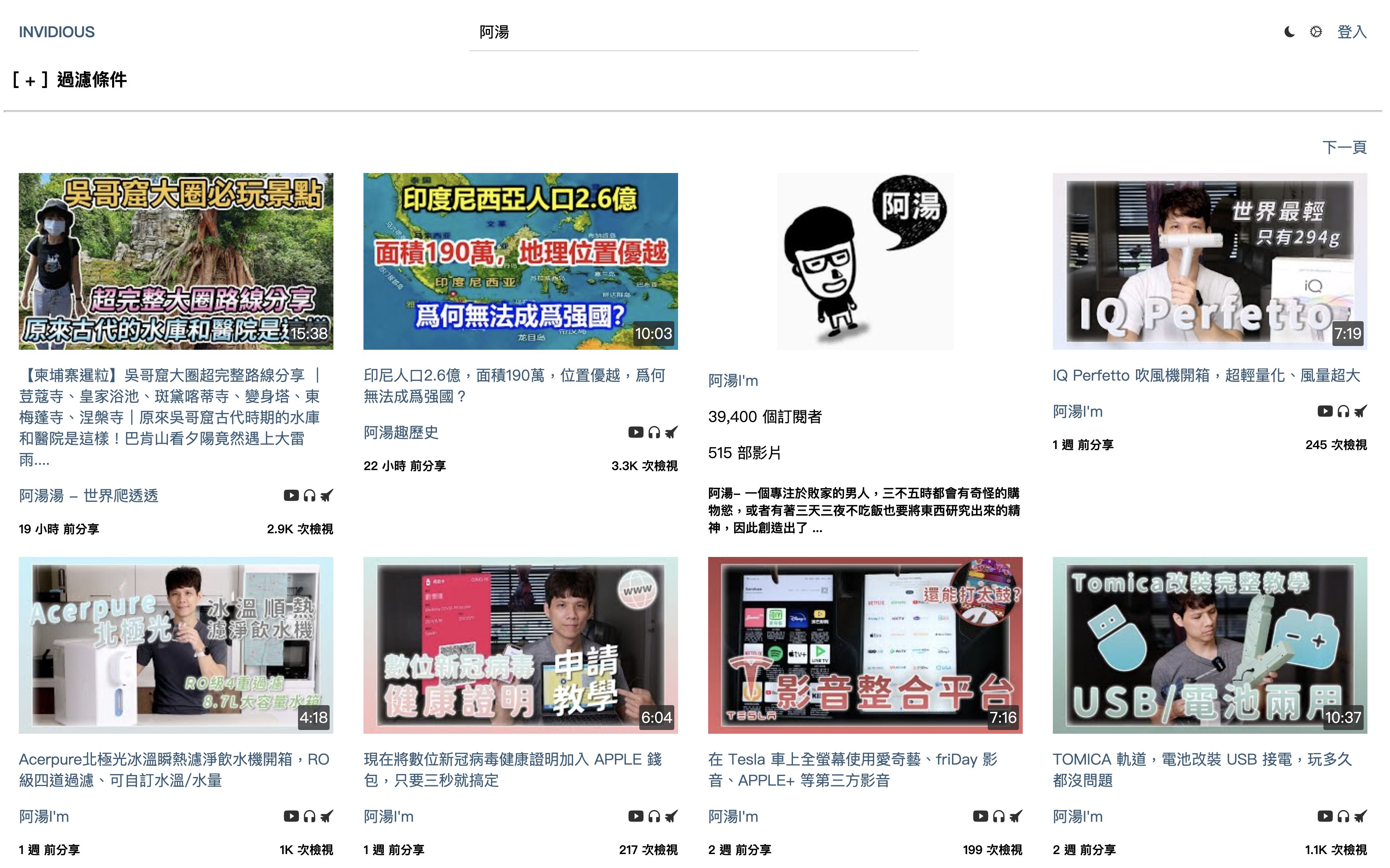This screenshot has height=868, width=1390.
Task: Open preferences via the gear icon
Action: pyautogui.click(x=1315, y=32)
